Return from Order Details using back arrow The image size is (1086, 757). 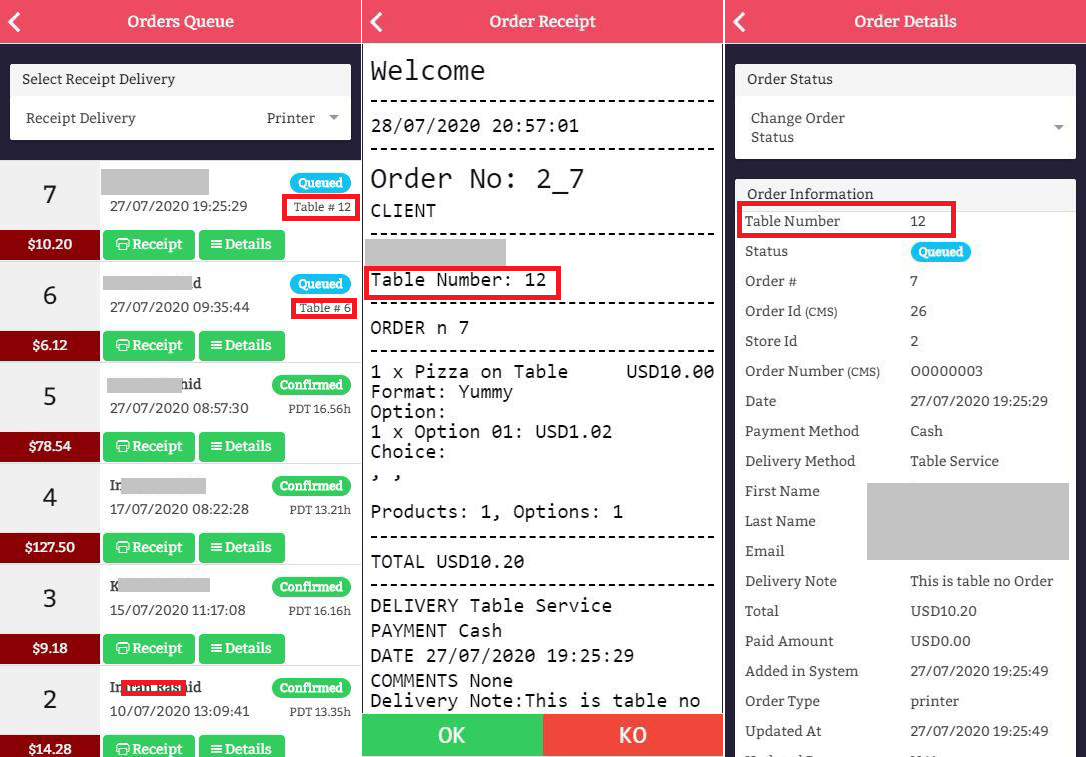[739, 21]
